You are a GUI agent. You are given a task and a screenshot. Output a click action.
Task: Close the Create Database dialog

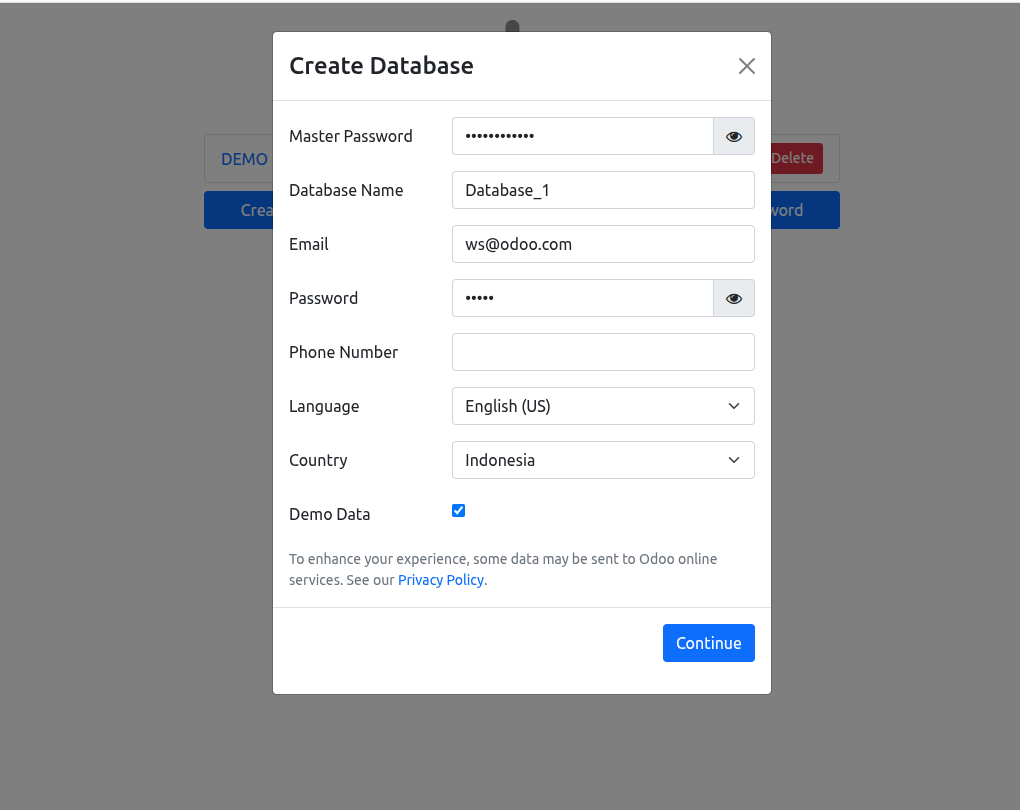coord(746,66)
